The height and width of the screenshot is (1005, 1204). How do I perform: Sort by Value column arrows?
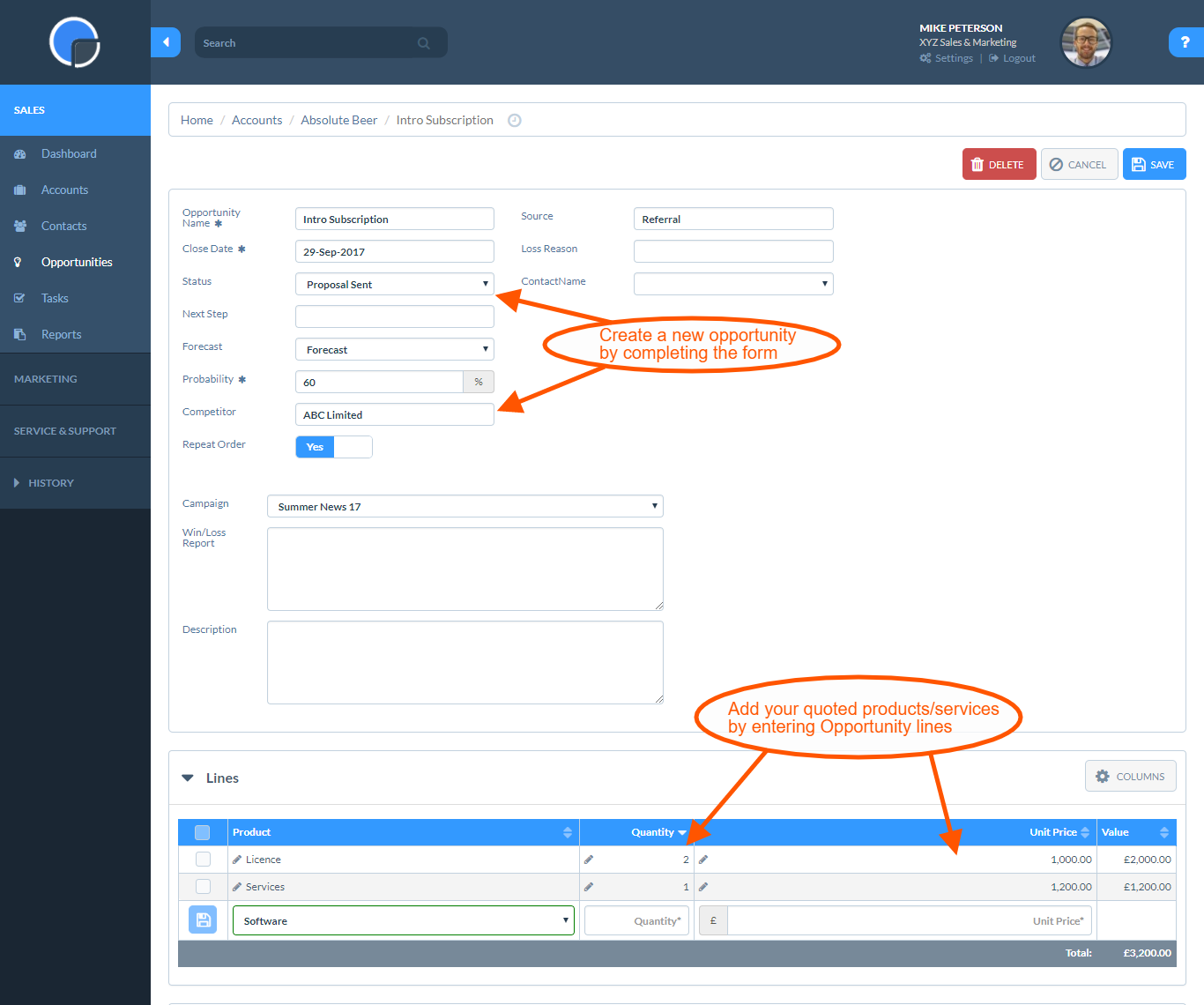tap(1164, 832)
